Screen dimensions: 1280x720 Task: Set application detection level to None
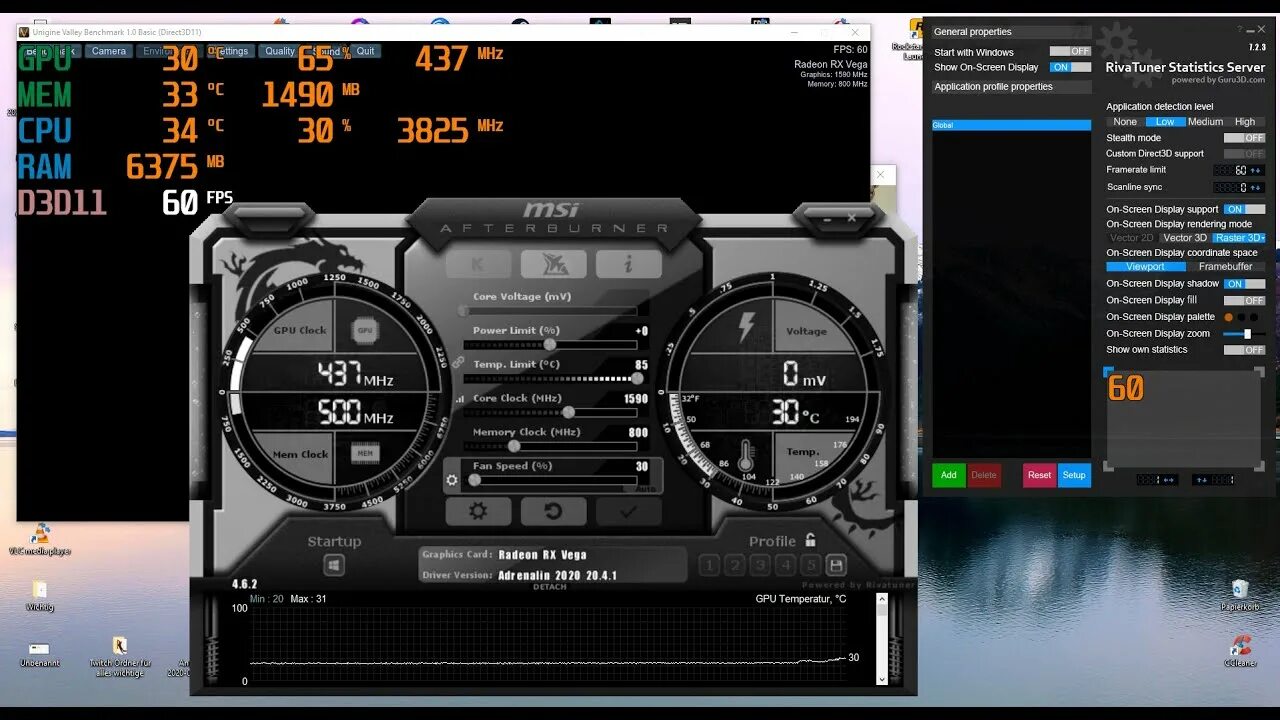(x=1125, y=122)
